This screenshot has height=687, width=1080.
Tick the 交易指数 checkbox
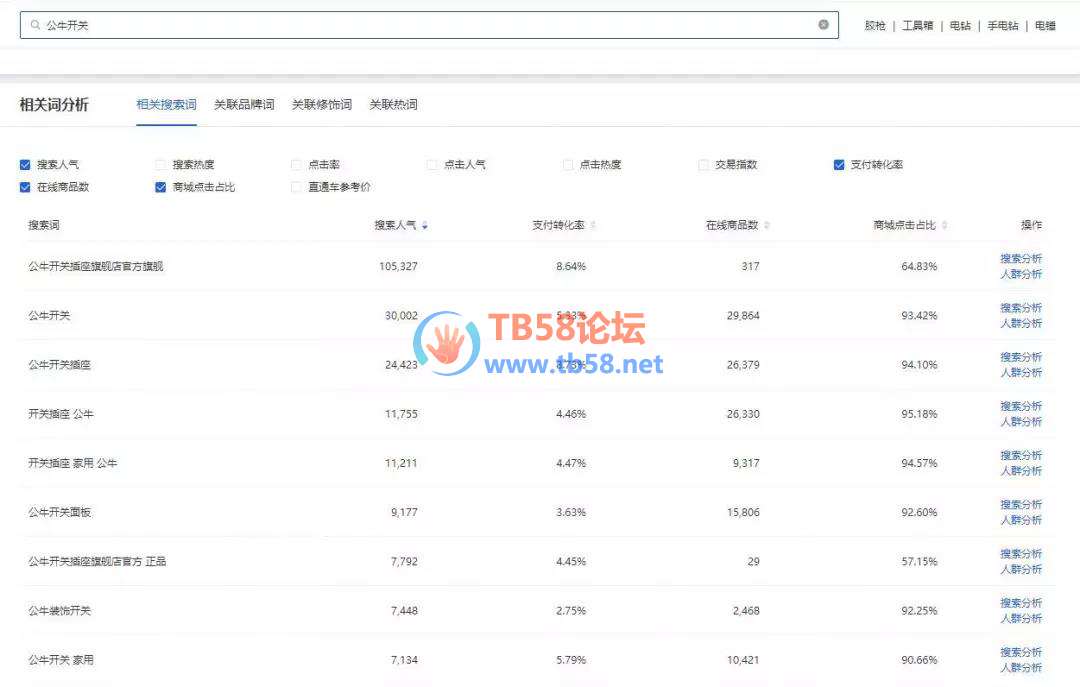[703, 165]
